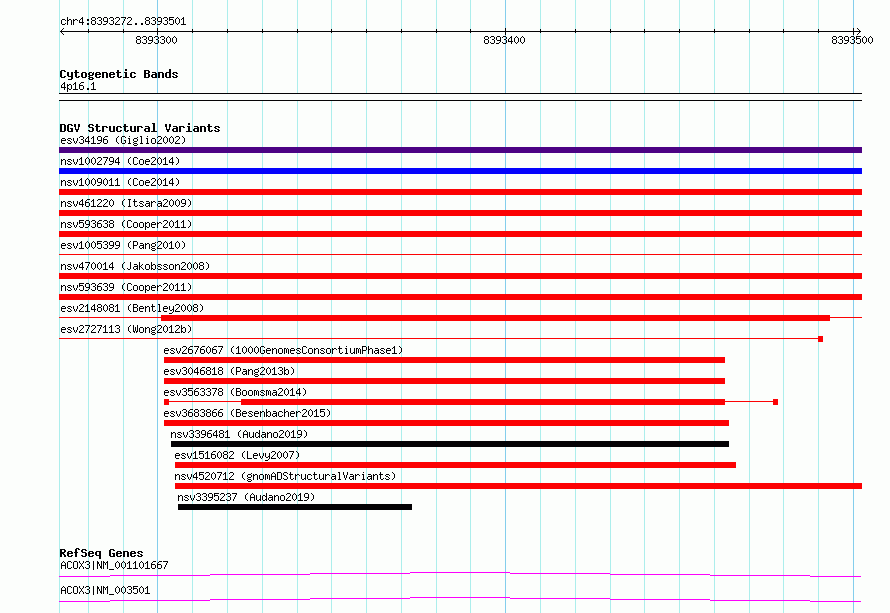The width and height of the screenshot is (890, 613).
Task: Click the DGV Structural Variants title
Action: pyautogui.click(x=140, y=128)
